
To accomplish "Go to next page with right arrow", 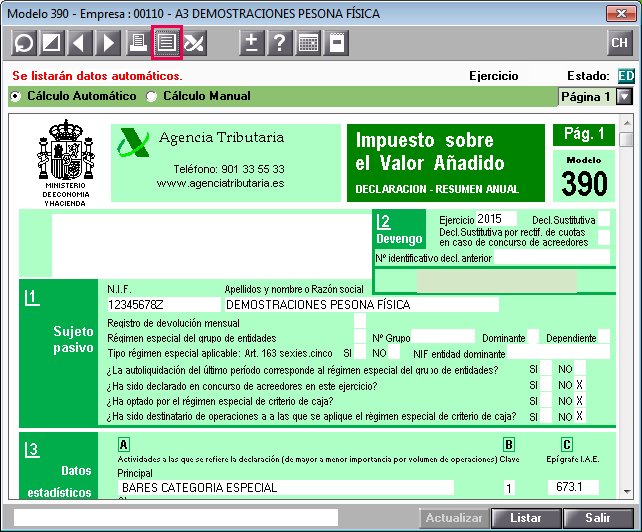I will (x=109, y=43).
